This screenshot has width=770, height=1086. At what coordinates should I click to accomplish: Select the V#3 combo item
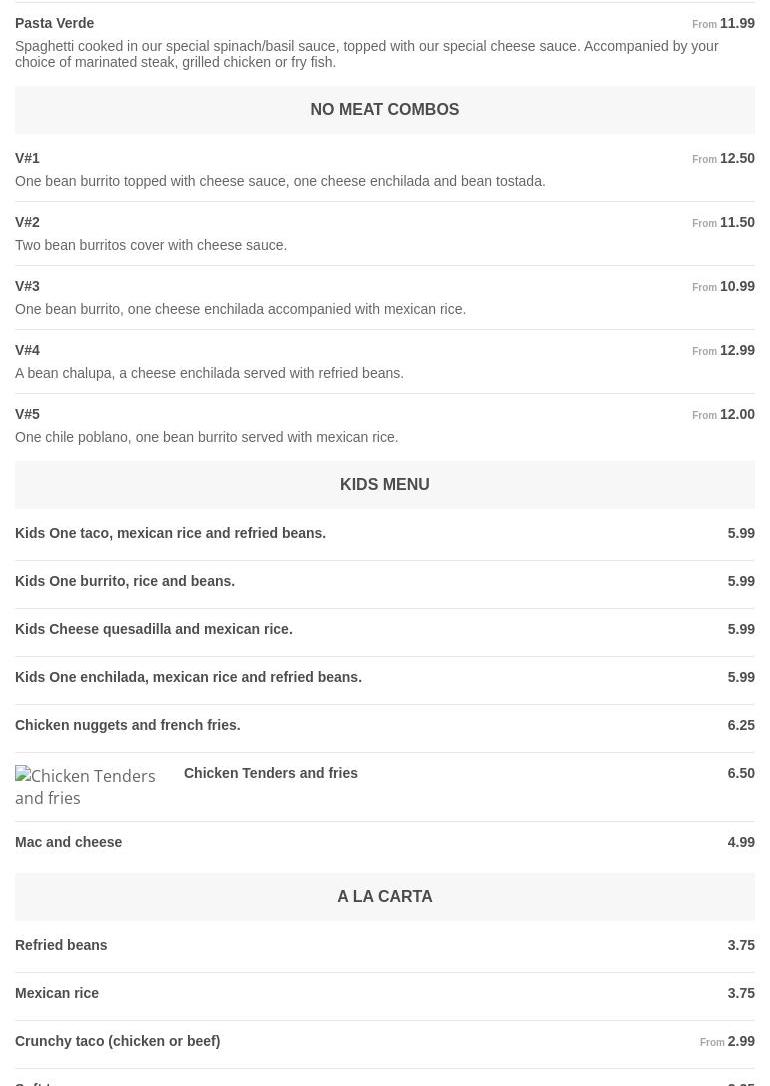tap(28, 286)
